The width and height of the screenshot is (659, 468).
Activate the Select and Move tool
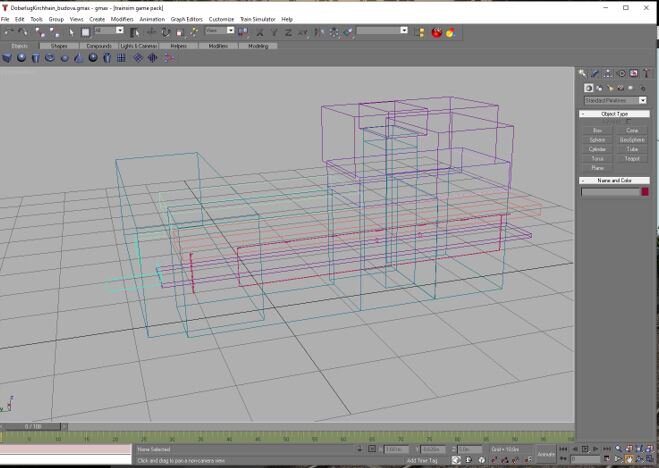pyautogui.click(x=151, y=32)
